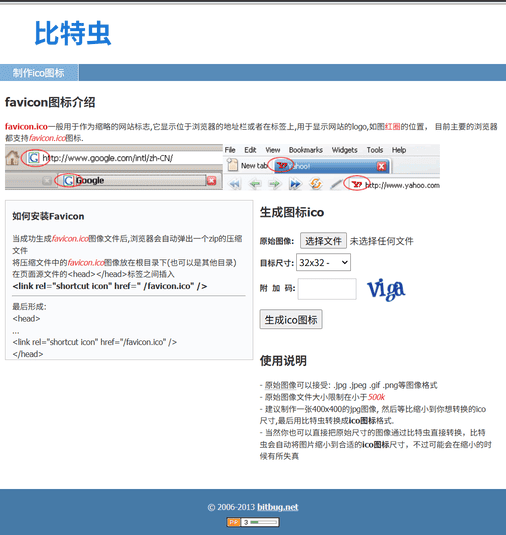
Task: Click the 如何安装Favicon heading
Action: coord(48,216)
